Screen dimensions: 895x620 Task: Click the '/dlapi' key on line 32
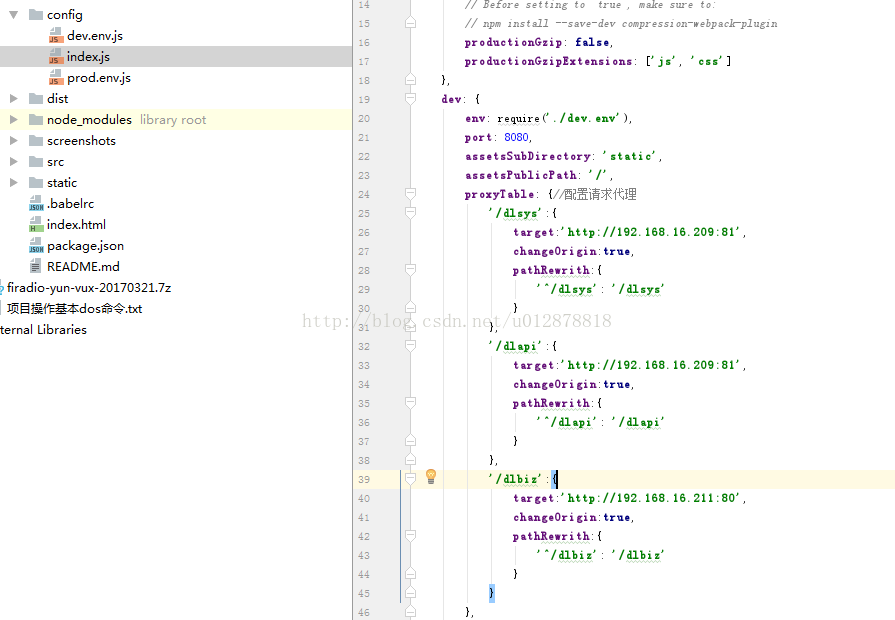[x=514, y=346]
